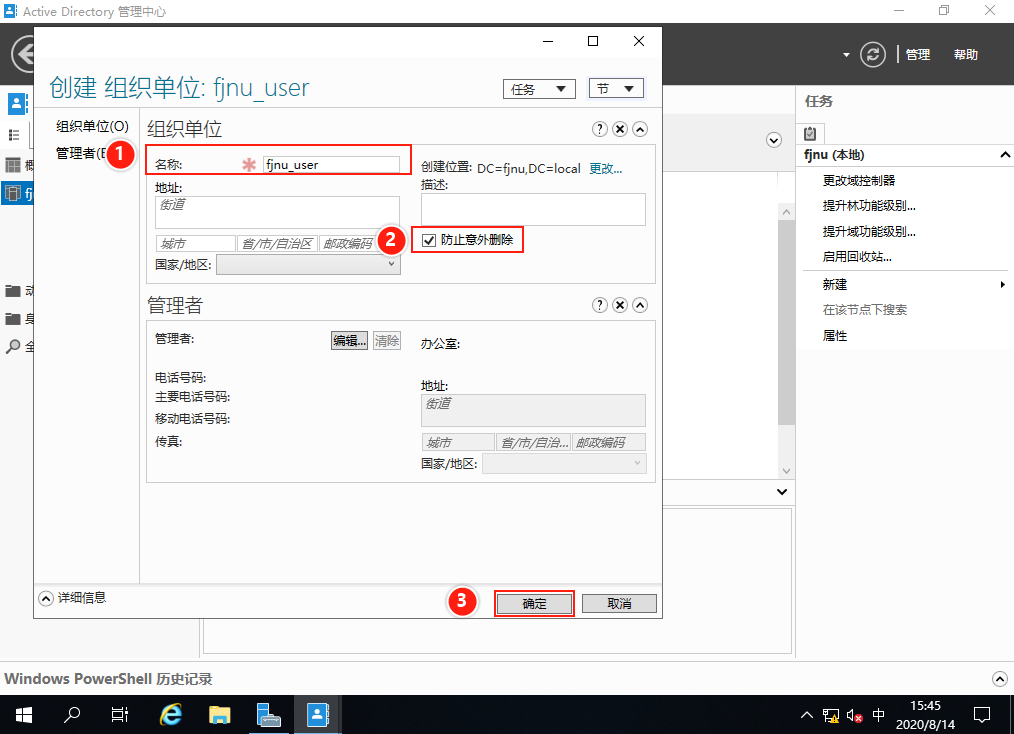Screen dimensions: 1014x734
Task: Click 在该节点下搜索 in task pane
Action: point(865,310)
